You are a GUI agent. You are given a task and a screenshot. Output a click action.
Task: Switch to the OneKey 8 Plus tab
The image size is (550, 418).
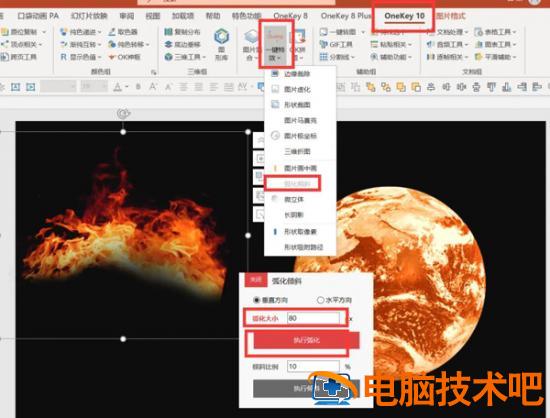(x=346, y=16)
